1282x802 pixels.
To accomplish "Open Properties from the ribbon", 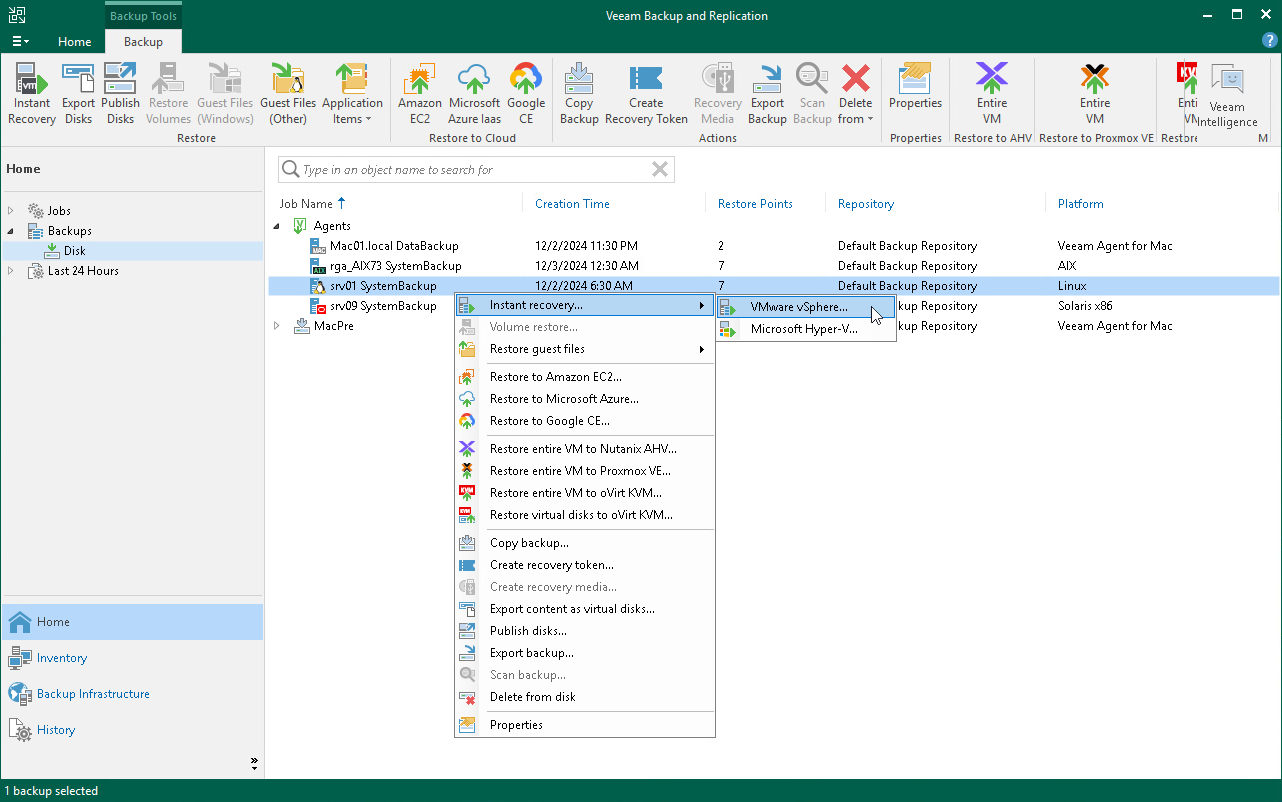I will pyautogui.click(x=915, y=86).
